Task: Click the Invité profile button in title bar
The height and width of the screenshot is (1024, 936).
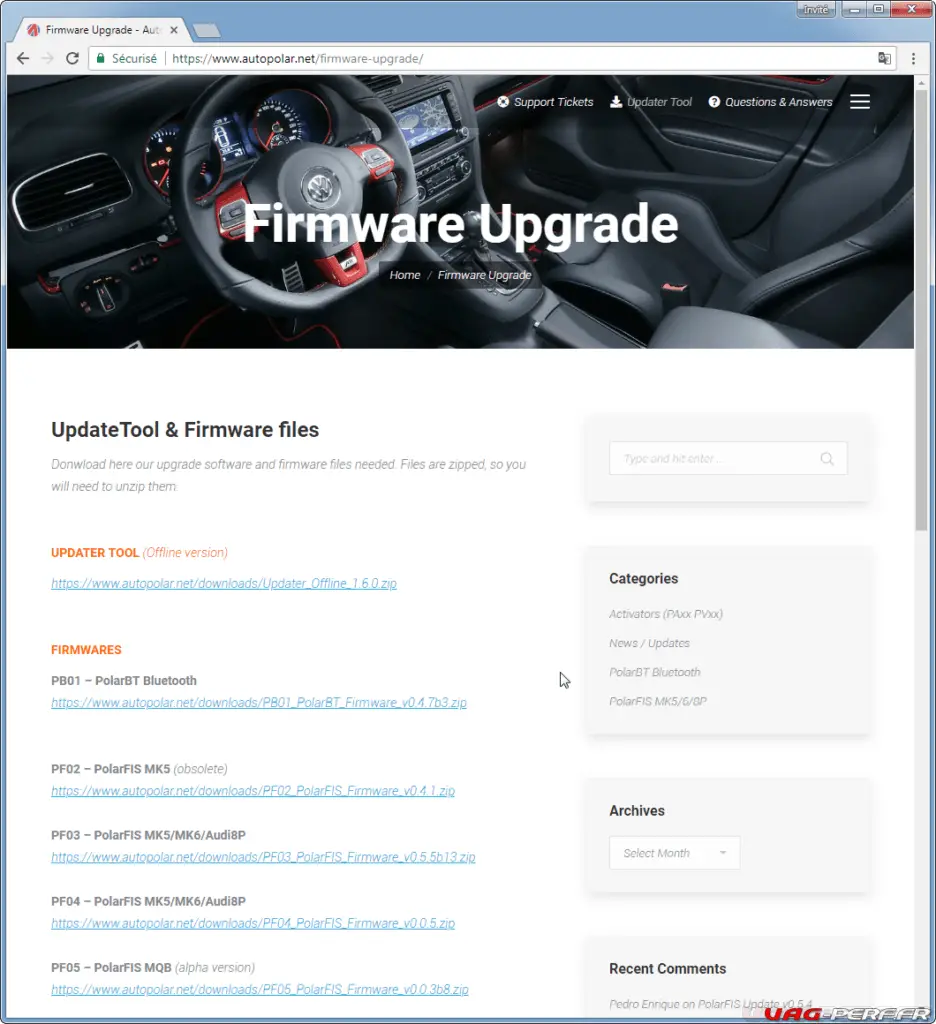Action: tap(816, 9)
